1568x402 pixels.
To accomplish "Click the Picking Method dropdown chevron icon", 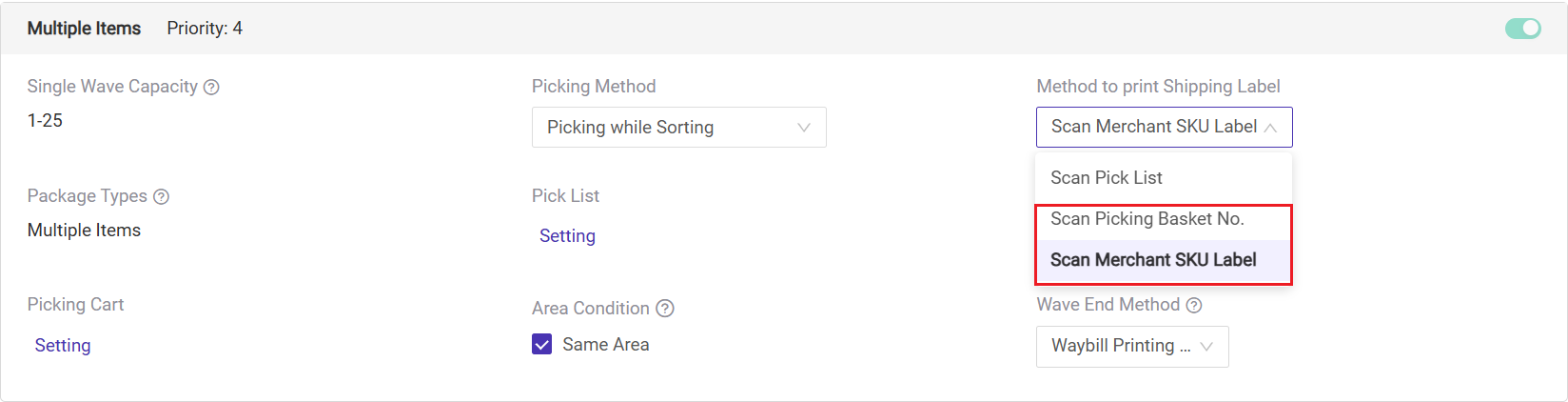I will (x=804, y=128).
